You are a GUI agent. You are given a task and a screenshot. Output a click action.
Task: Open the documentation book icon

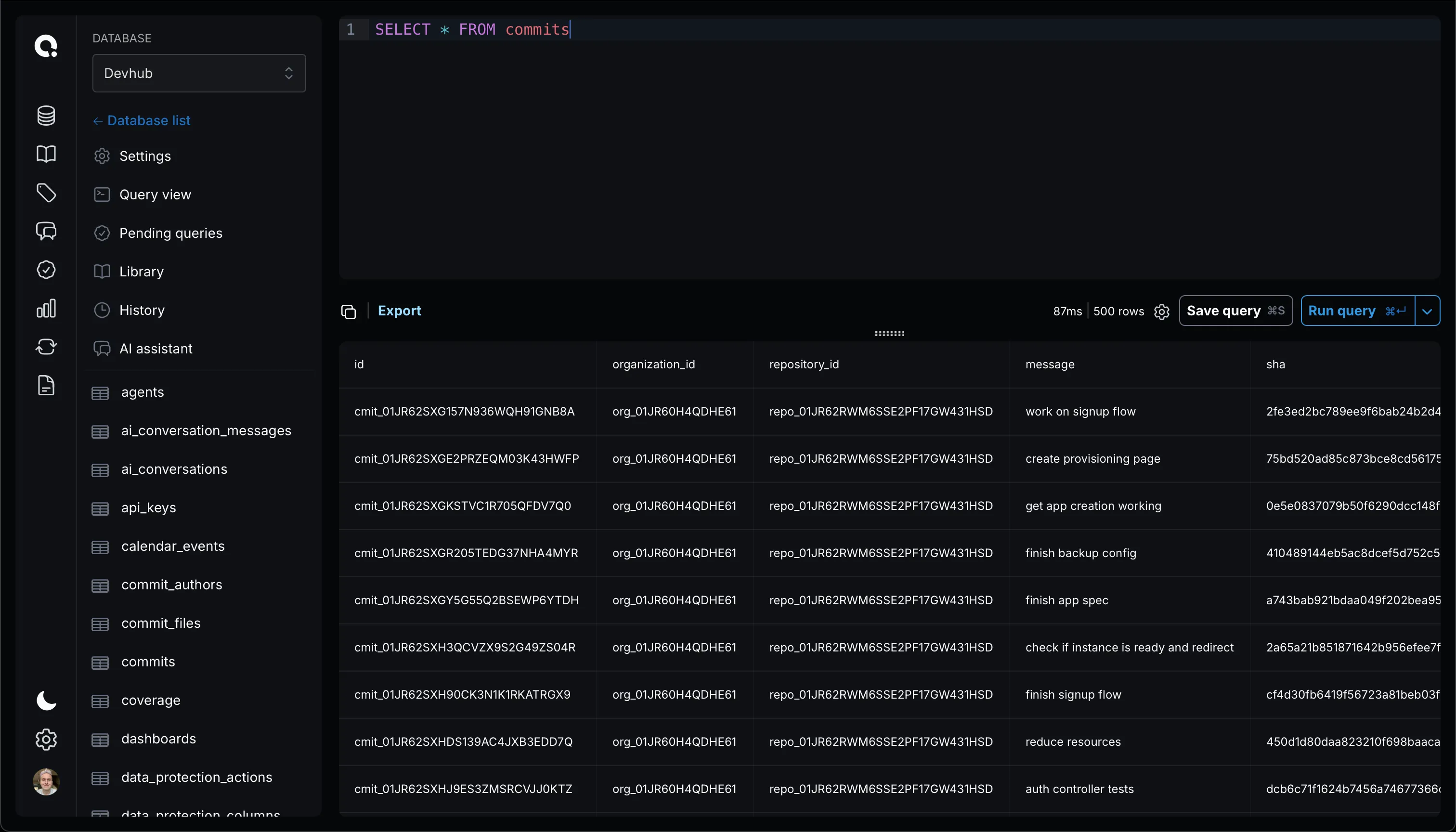tap(46, 154)
